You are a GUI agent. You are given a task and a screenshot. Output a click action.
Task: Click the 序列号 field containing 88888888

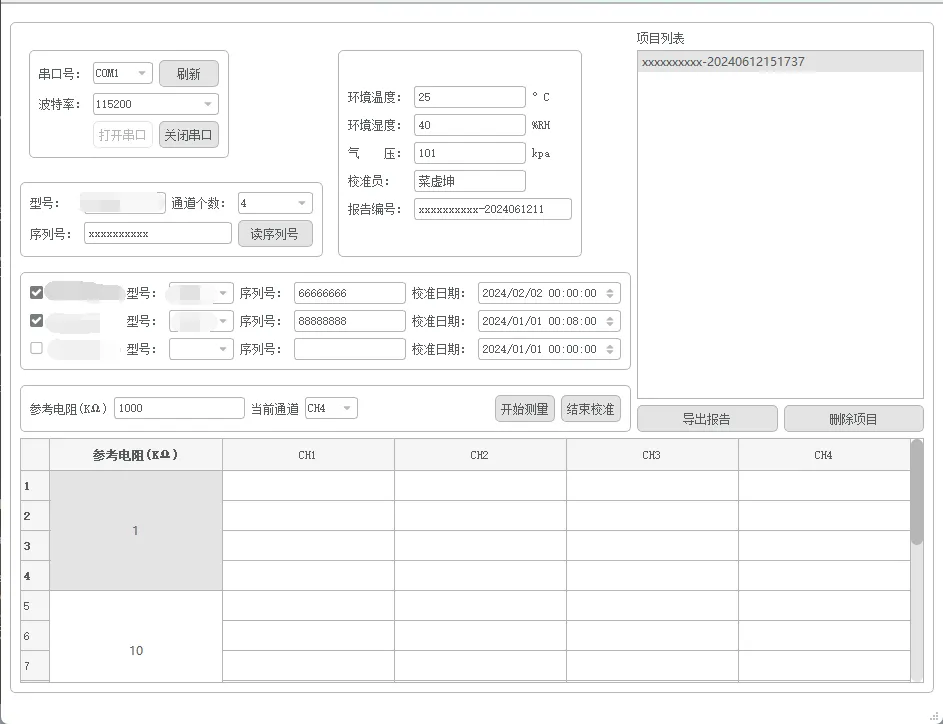tap(349, 321)
